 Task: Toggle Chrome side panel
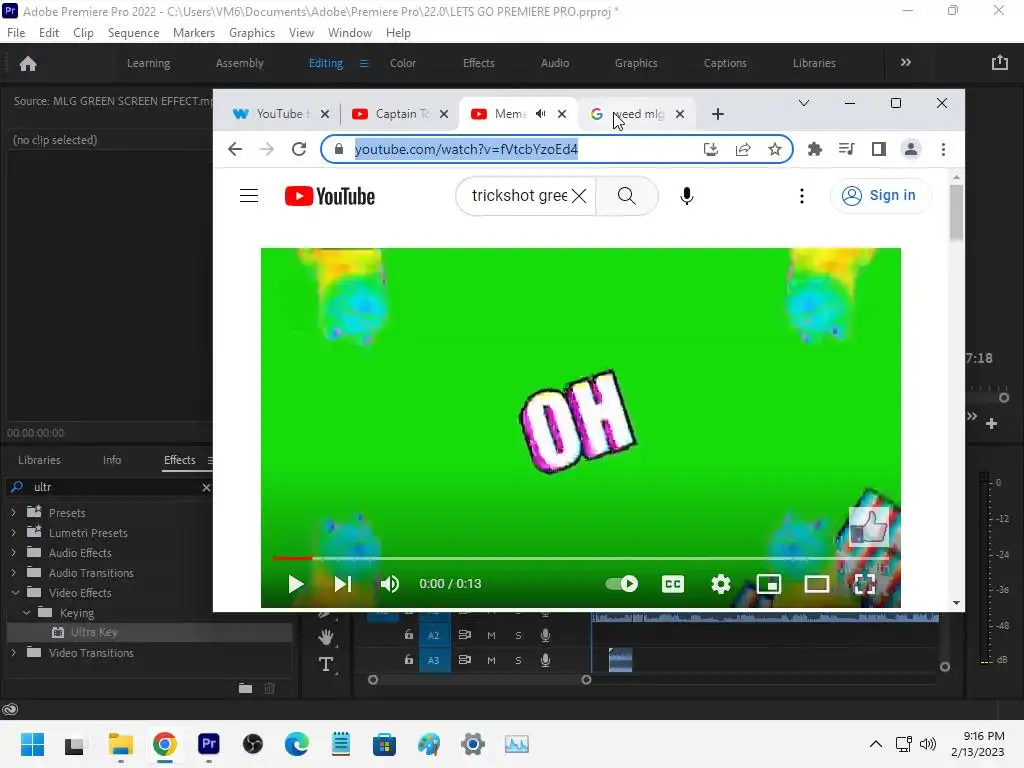click(878, 150)
